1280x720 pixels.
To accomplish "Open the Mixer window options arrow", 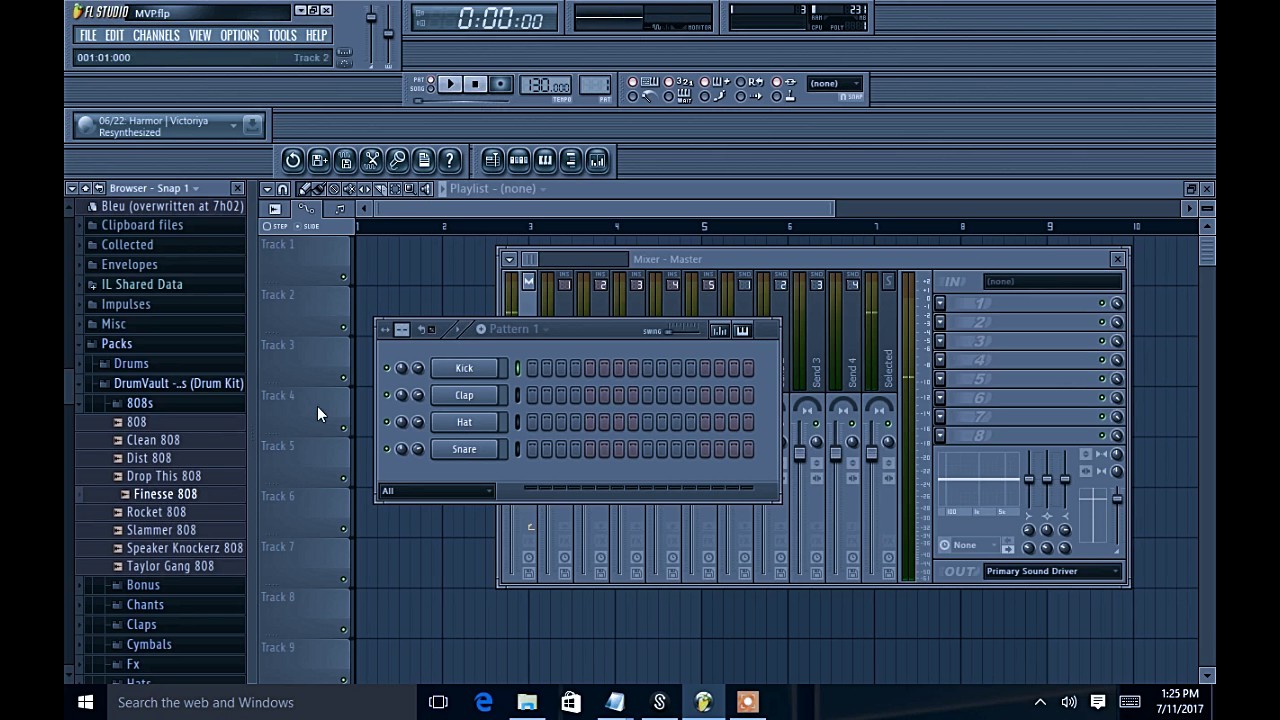I will coord(509,259).
